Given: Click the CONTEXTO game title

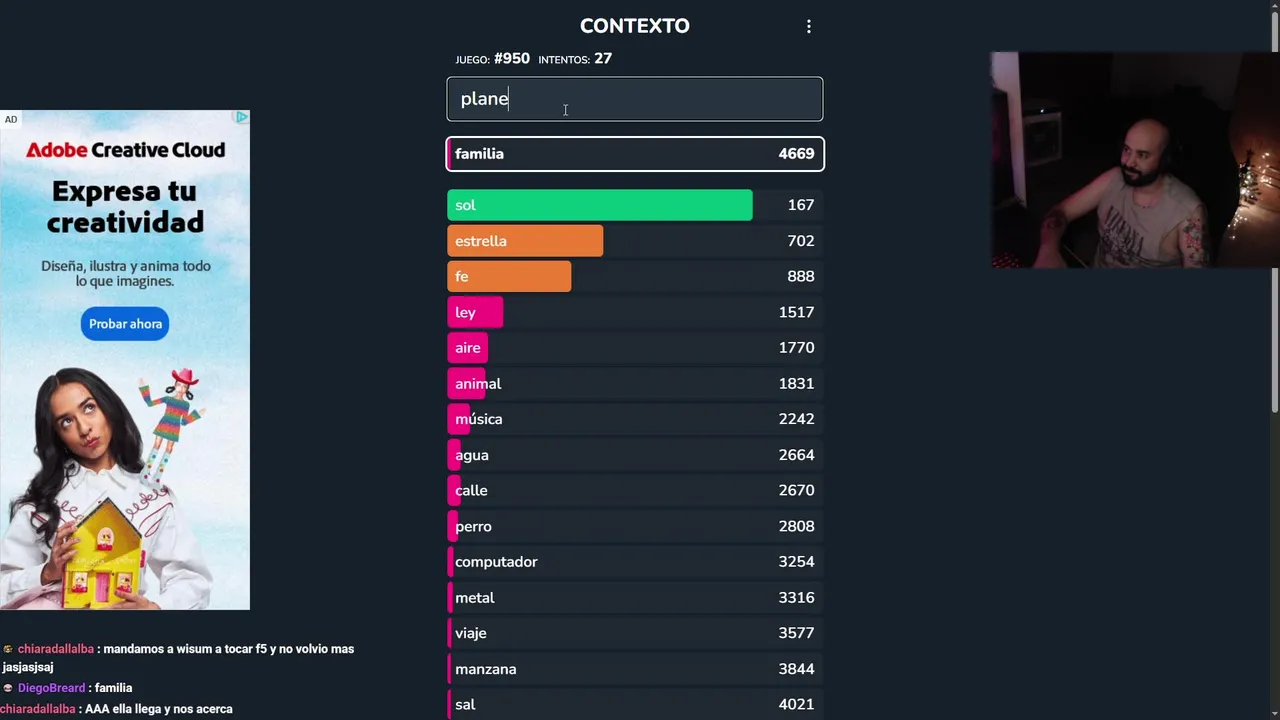Looking at the screenshot, I should pyautogui.click(x=634, y=26).
